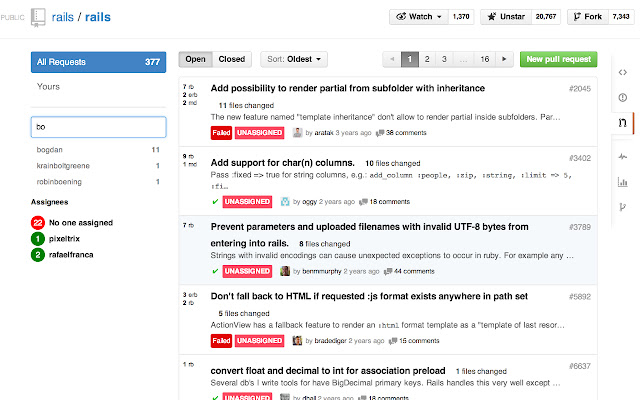Go to page 1

coord(410,60)
